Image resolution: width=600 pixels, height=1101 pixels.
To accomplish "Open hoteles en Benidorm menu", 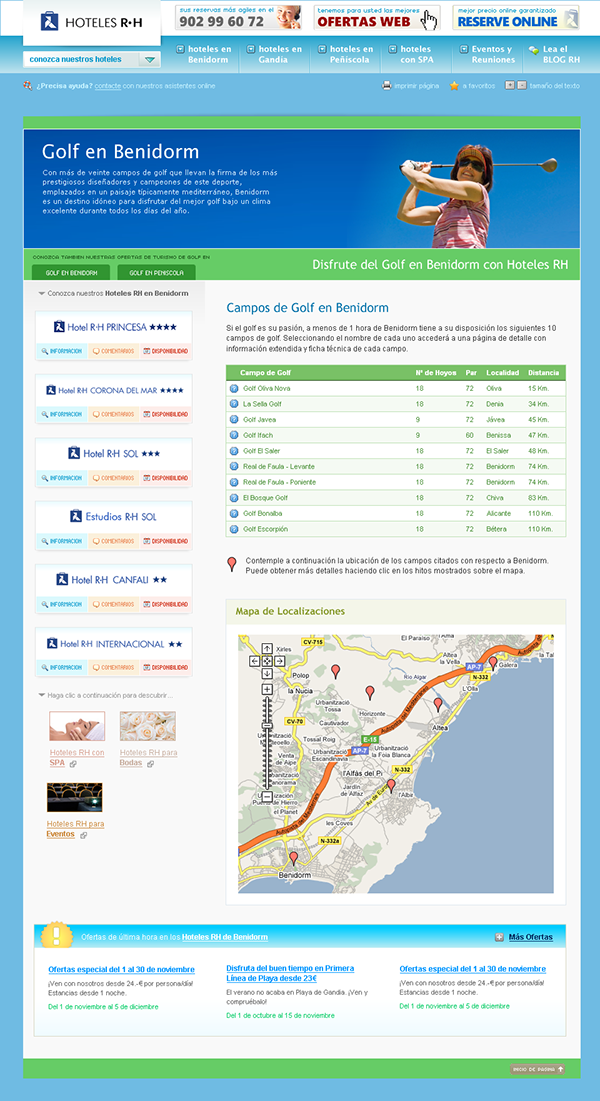I will [204, 54].
